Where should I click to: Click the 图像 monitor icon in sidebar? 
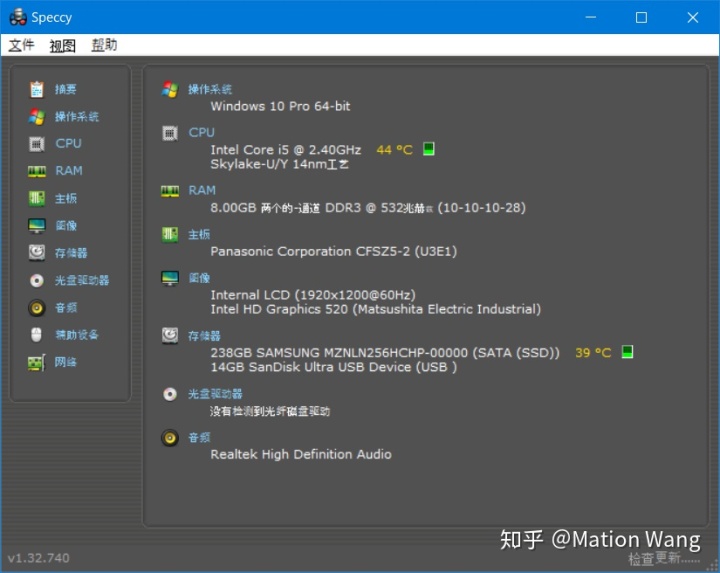(37, 225)
